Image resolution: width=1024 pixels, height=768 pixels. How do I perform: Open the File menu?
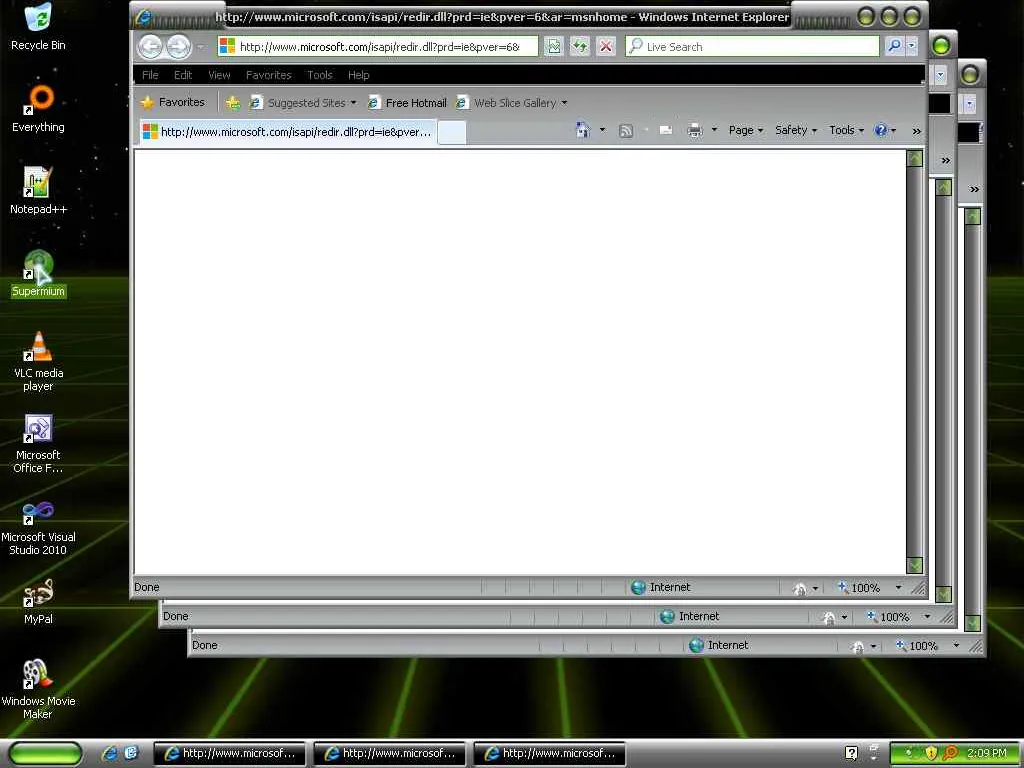pyautogui.click(x=150, y=75)
